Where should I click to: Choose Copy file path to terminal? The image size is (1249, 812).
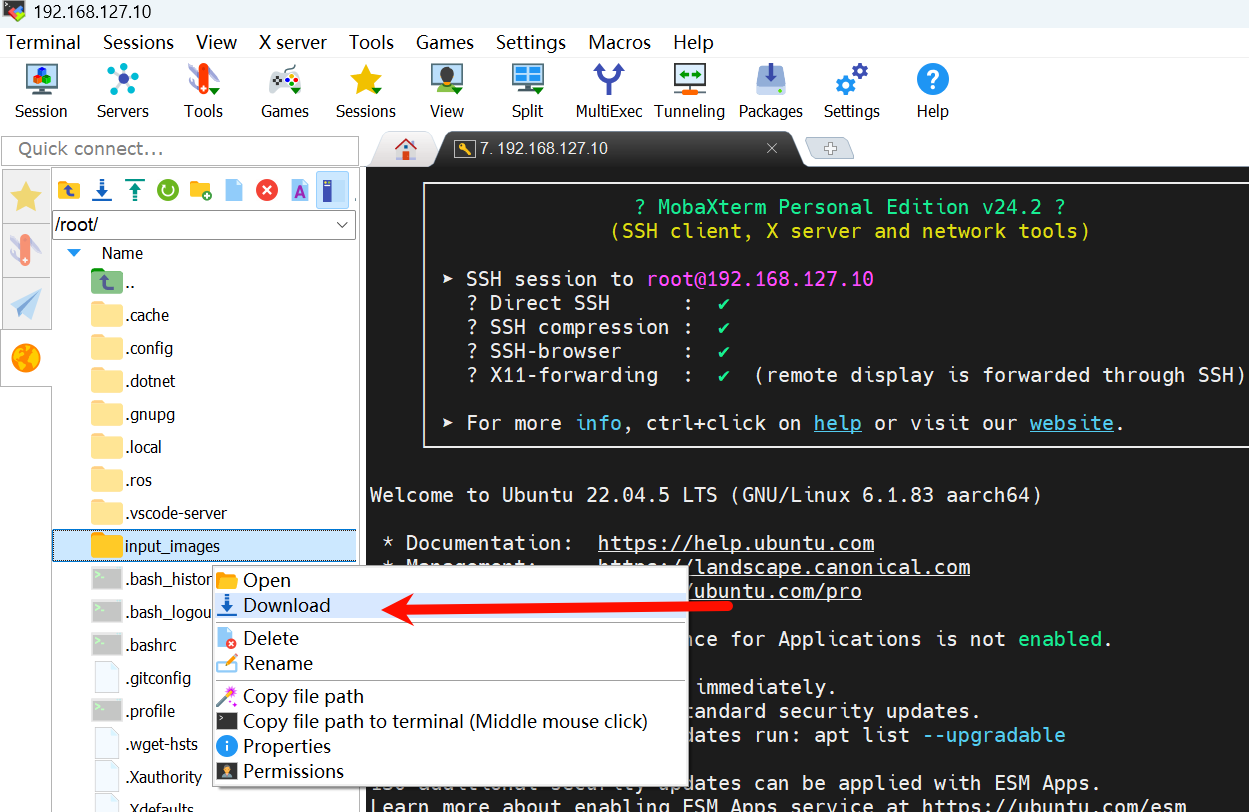450,721
